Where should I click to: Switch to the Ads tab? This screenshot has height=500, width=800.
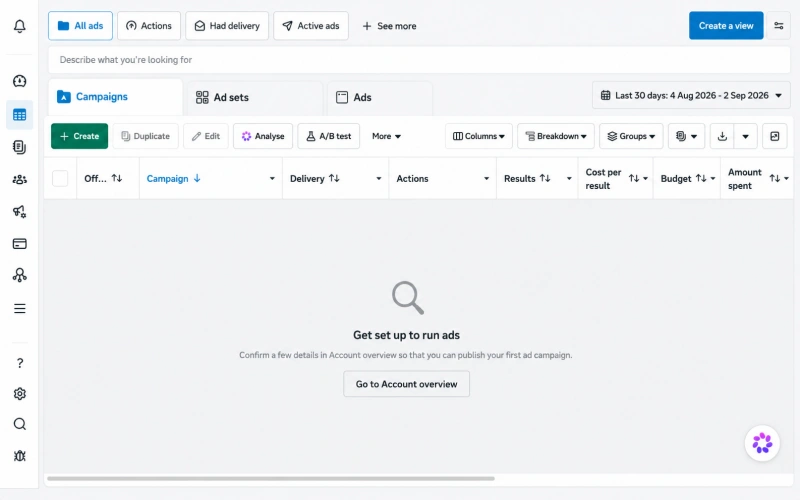[x=380, y=97]
